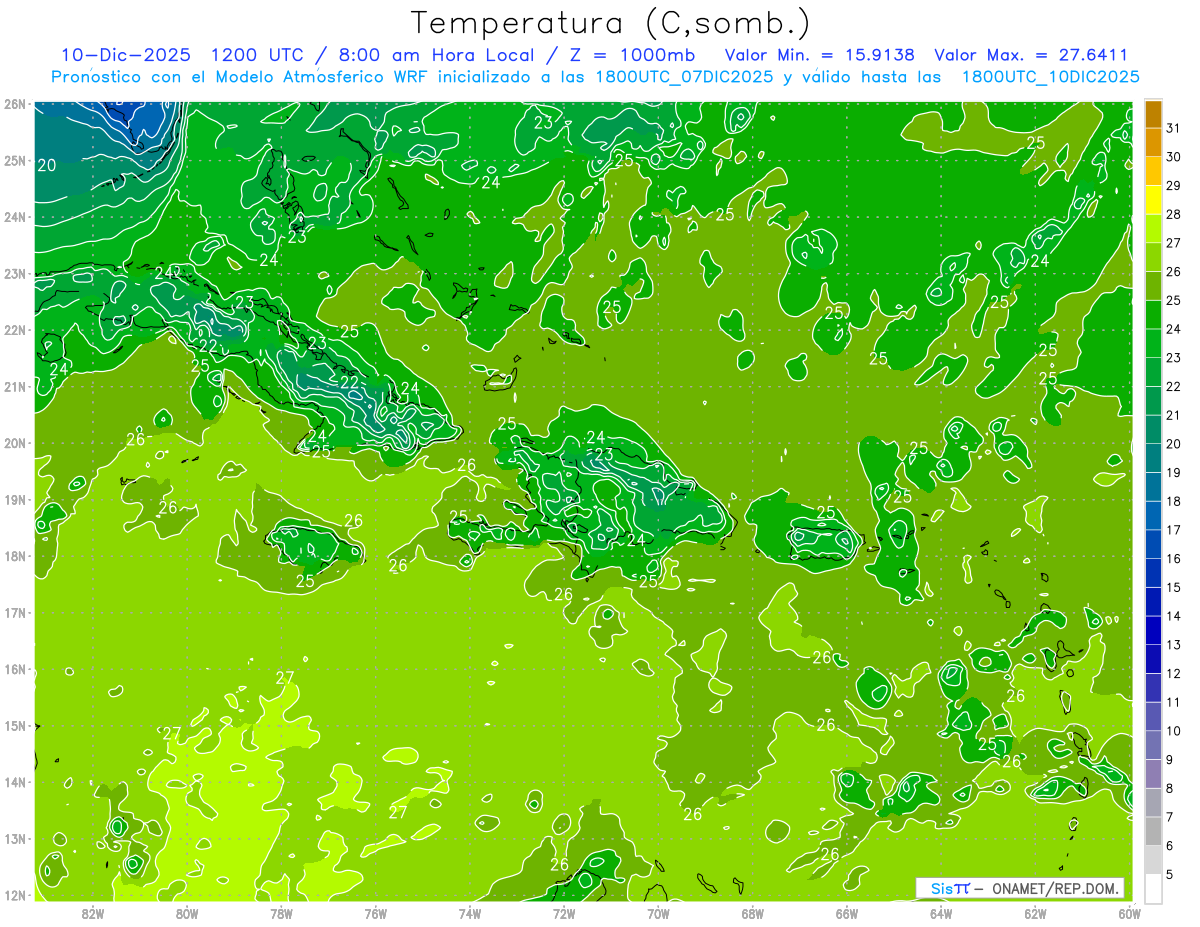Click the legend tick label '15'
The width and height of the screenshot is (1200, 927).
pos(1175,588)
